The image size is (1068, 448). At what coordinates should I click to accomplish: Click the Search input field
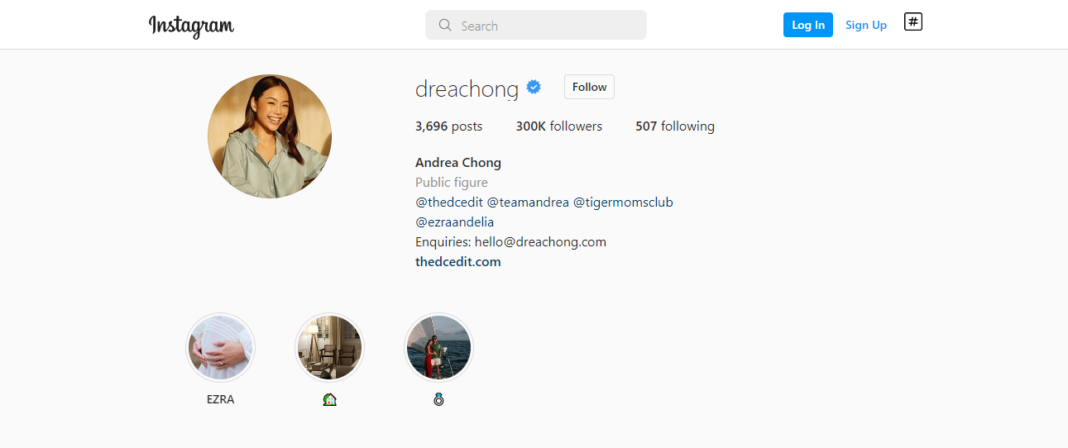536,25
